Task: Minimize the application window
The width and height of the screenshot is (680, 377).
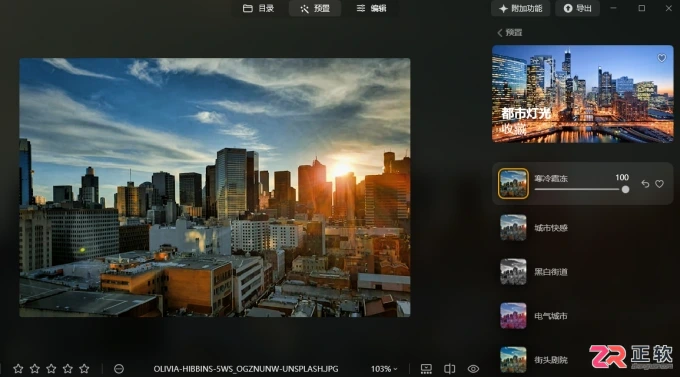Action: (613, 8)
